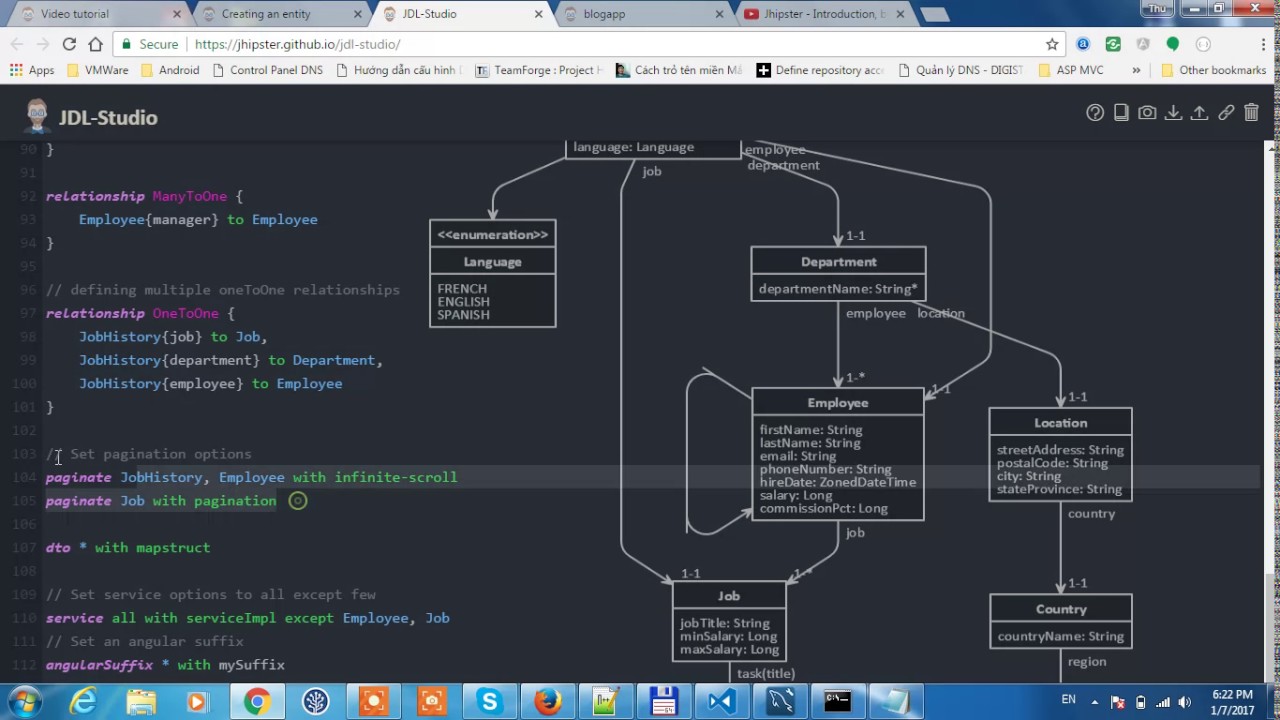Open Visual Studio Code from the taskbar
This screenshot has height=720, width=1280.
click(x=721, y=702)
